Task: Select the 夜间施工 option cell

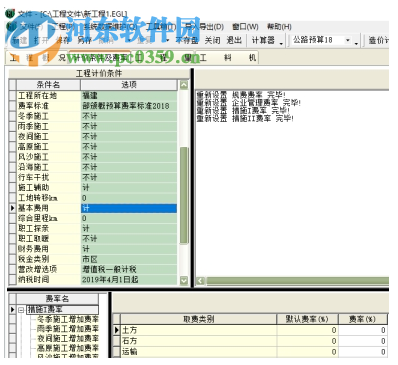Action: (129, 137)
